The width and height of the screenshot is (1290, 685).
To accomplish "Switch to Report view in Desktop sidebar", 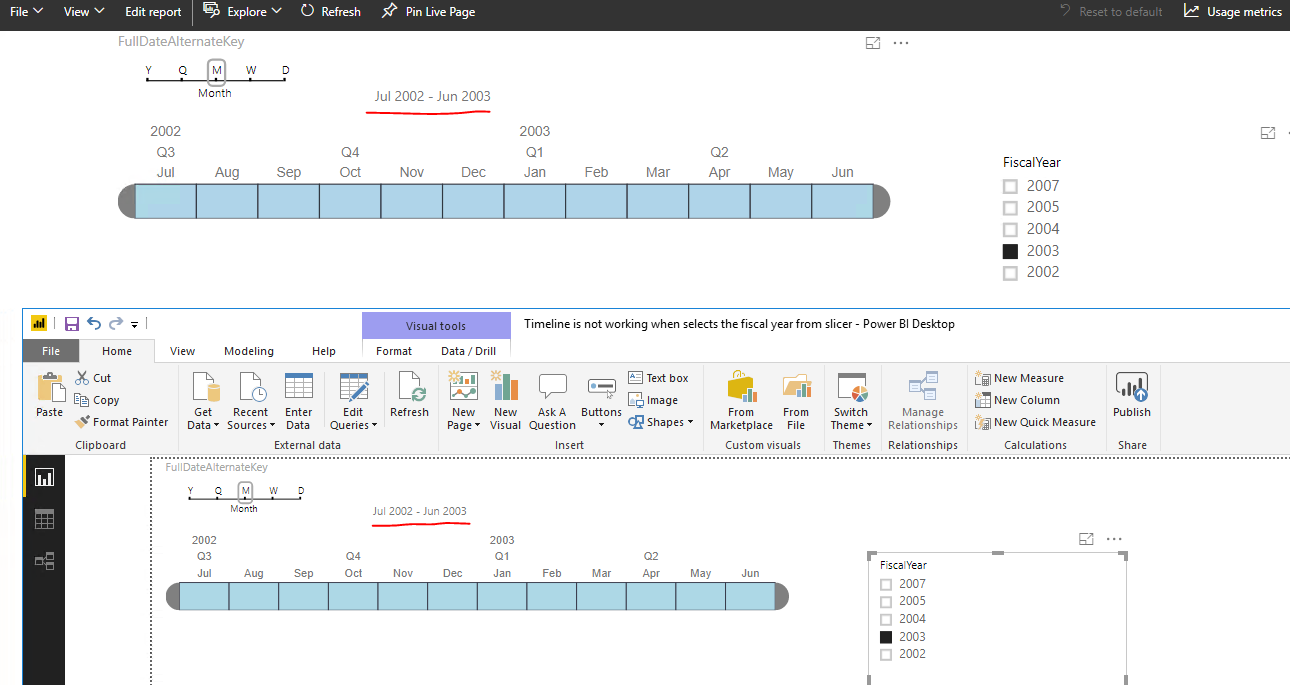I will click(x=44, y=477).
